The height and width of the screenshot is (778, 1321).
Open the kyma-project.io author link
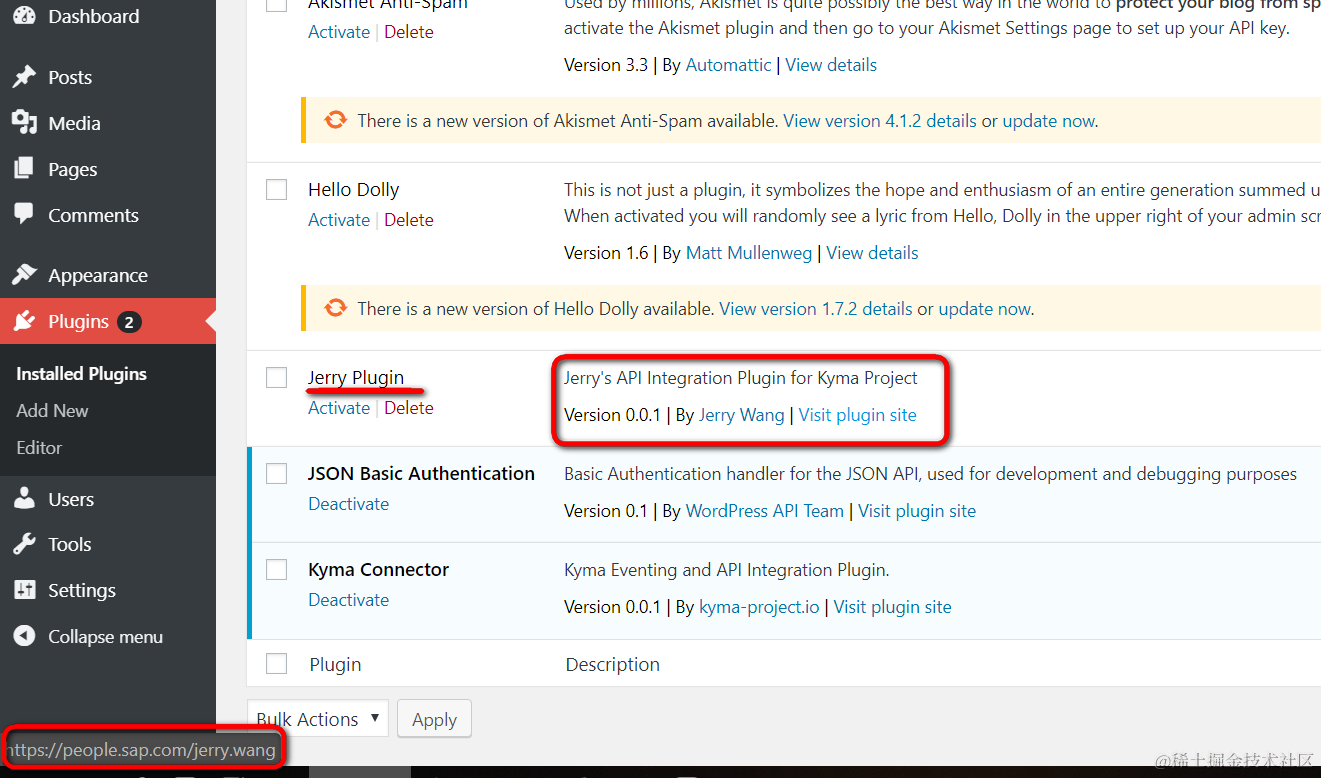click(759, 607)
